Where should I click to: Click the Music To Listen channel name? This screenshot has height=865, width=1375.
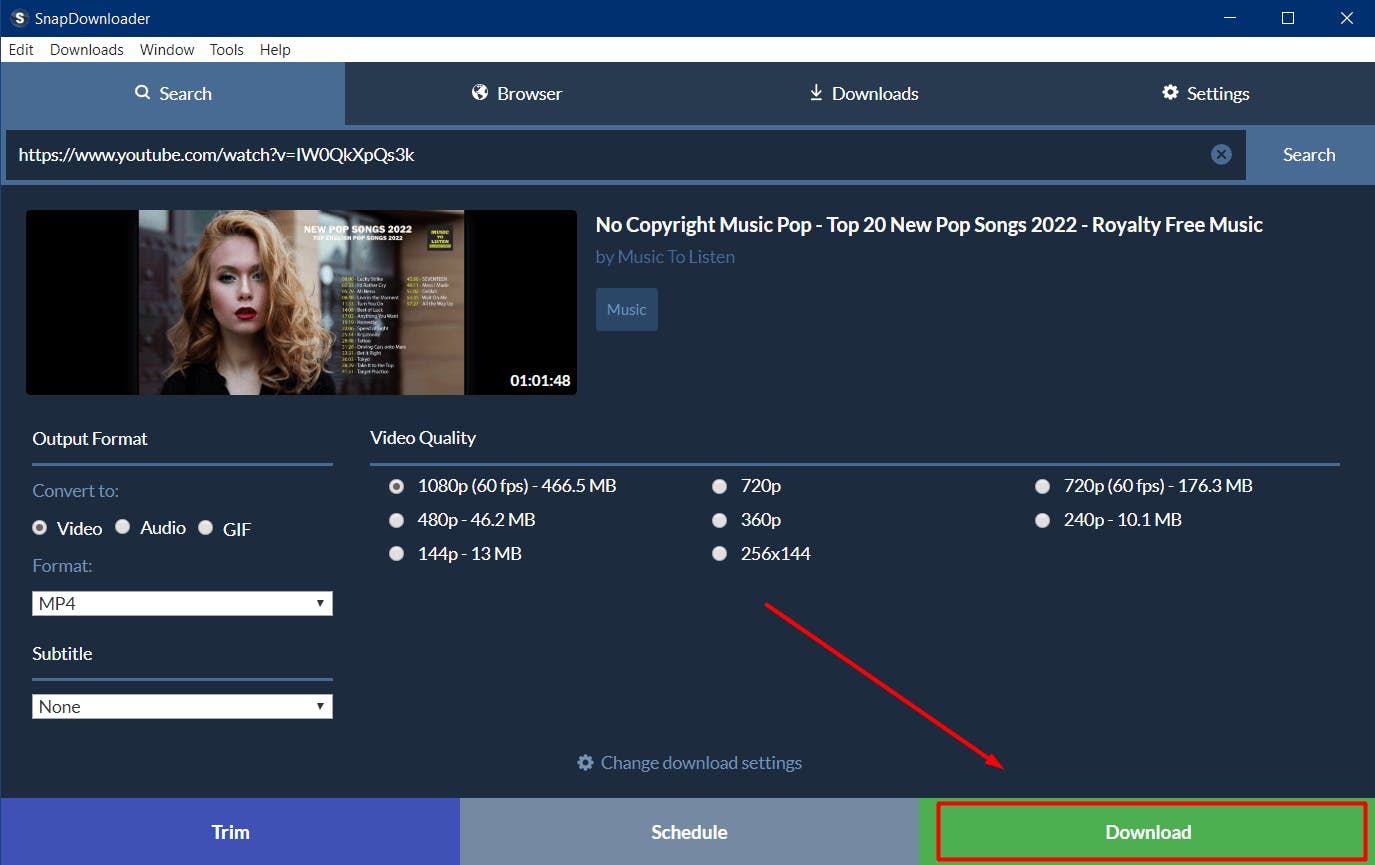(676, 257)
